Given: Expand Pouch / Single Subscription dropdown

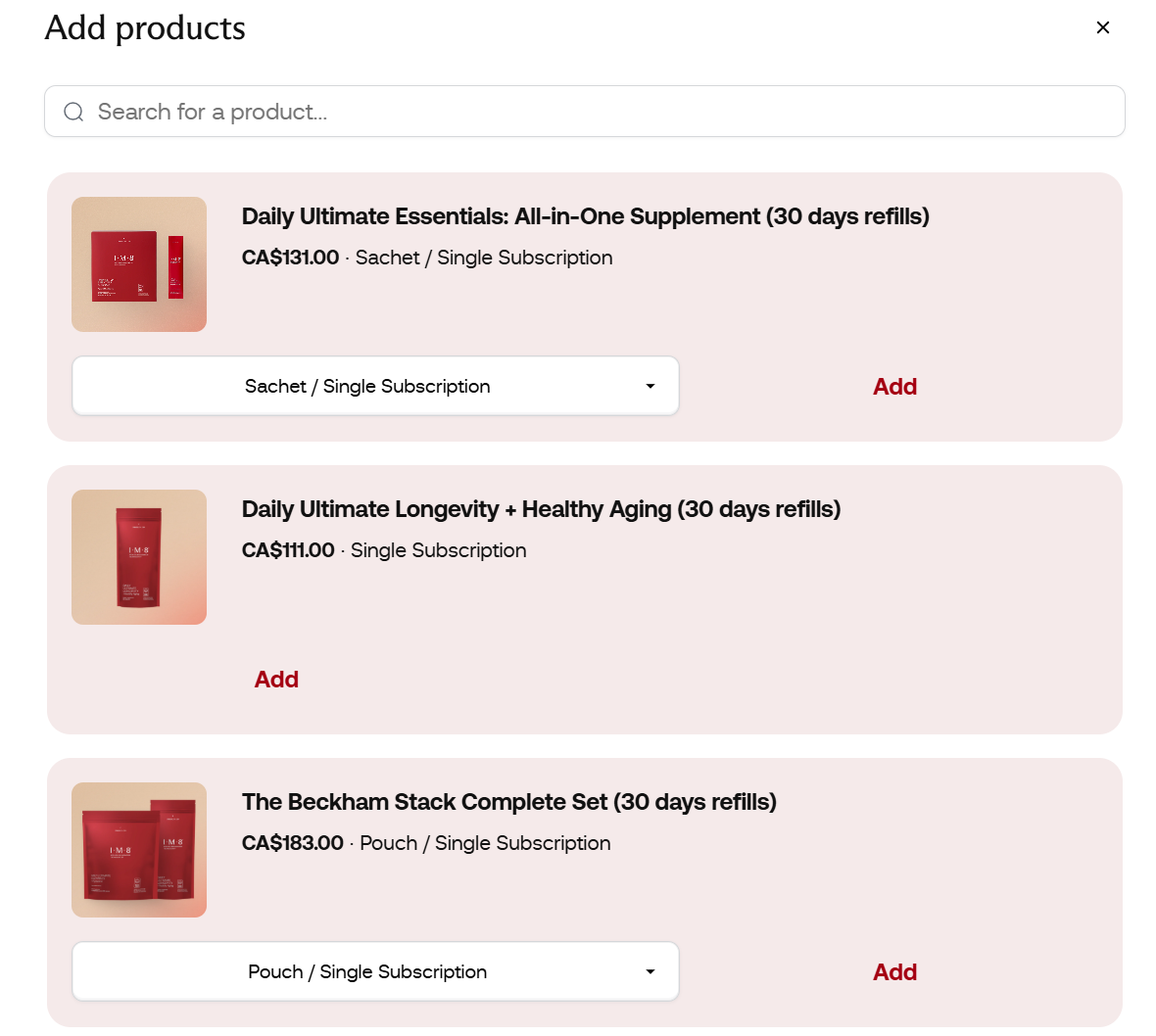Looking at the screenshot, I should (375, 971).
